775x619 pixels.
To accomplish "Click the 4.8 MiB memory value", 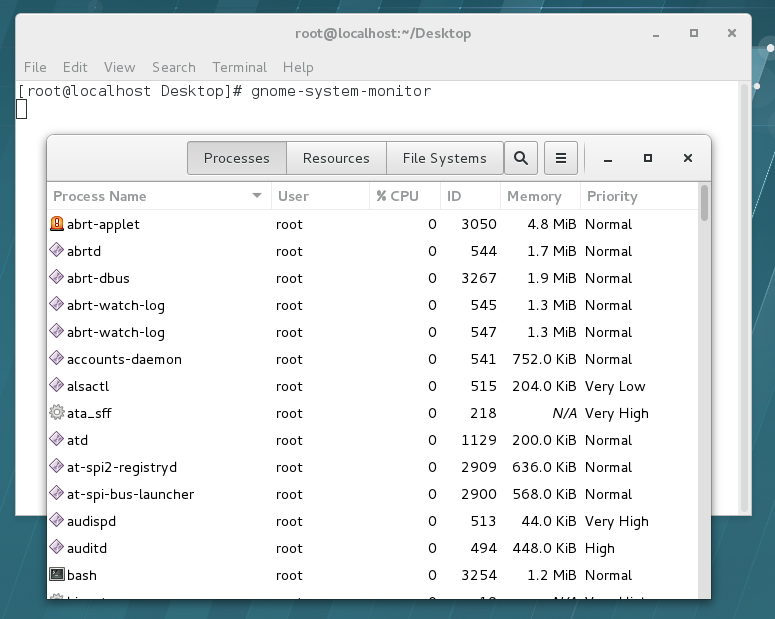I will click(552, 224).
